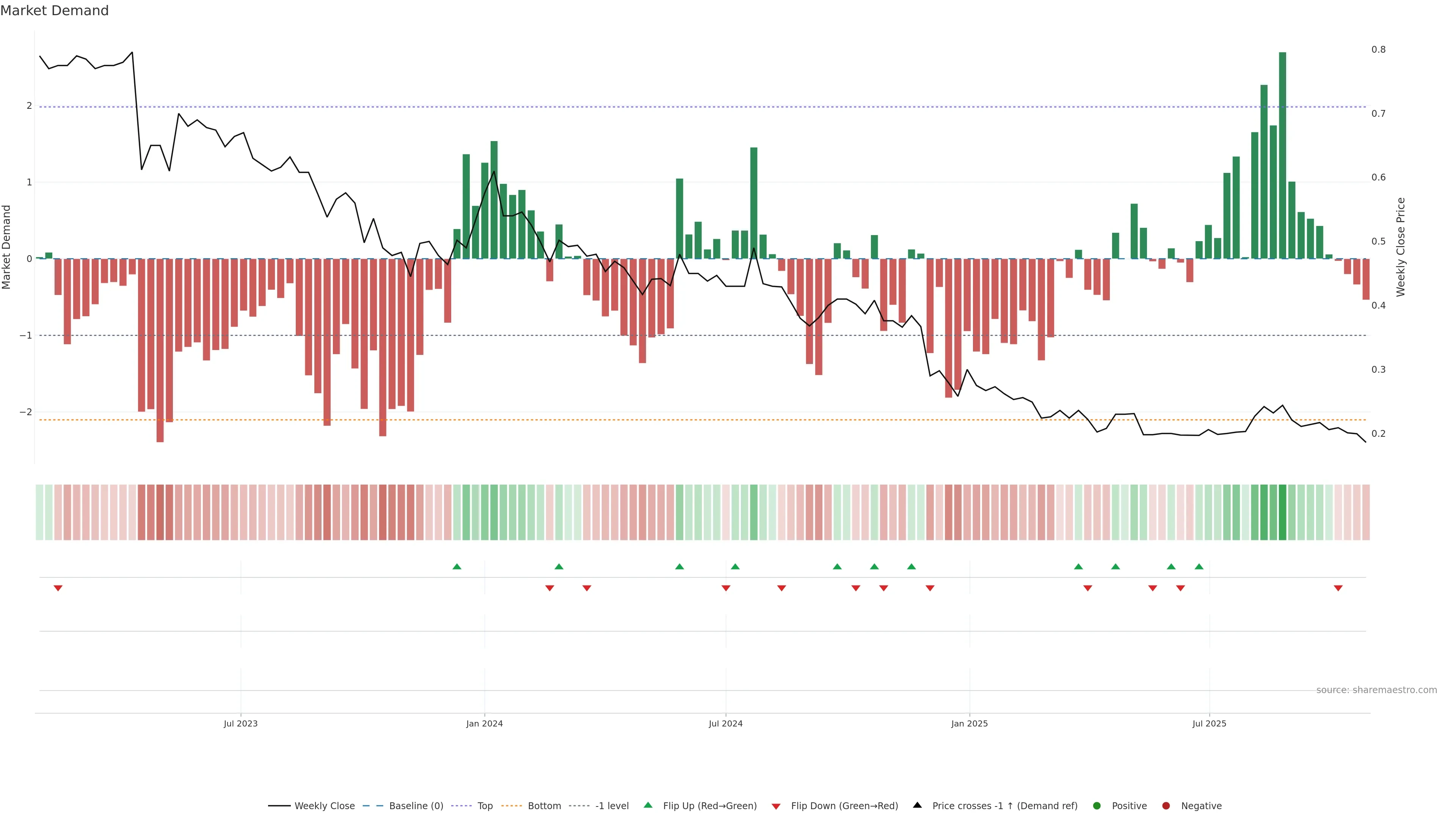
Task: Click the green Flip Up legend triangle
Action: click(x=648, y=805)
